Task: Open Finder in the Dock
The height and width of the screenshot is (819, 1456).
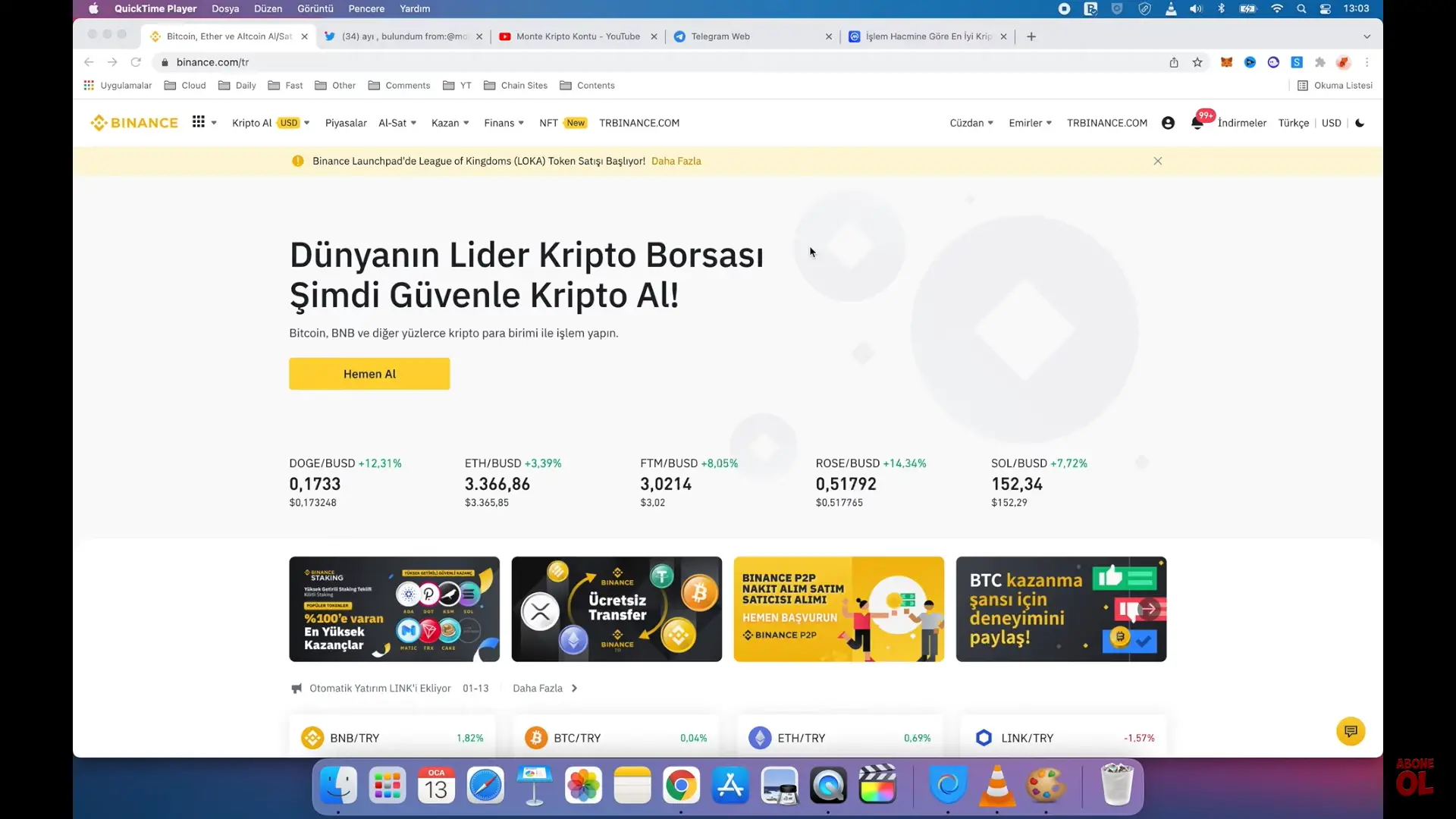Action: (x=338, y=785)
